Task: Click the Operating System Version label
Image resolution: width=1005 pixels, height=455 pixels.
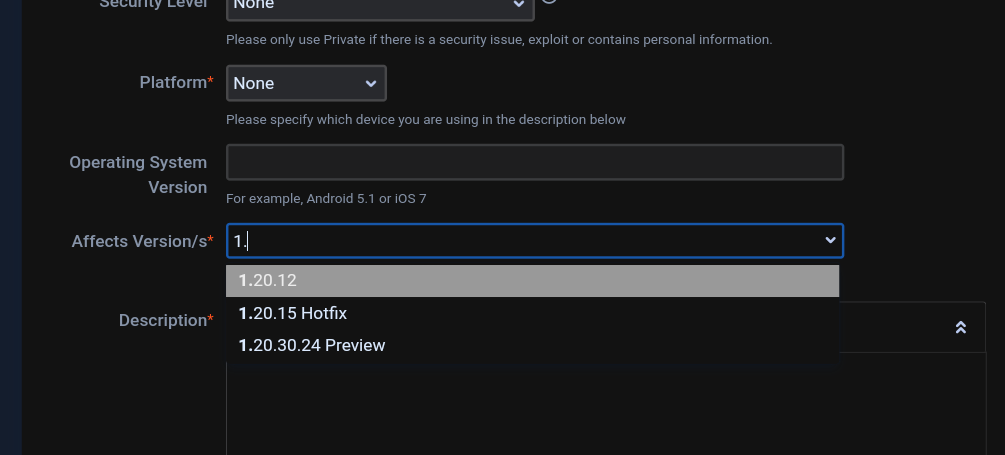Action: coord(138,174)
